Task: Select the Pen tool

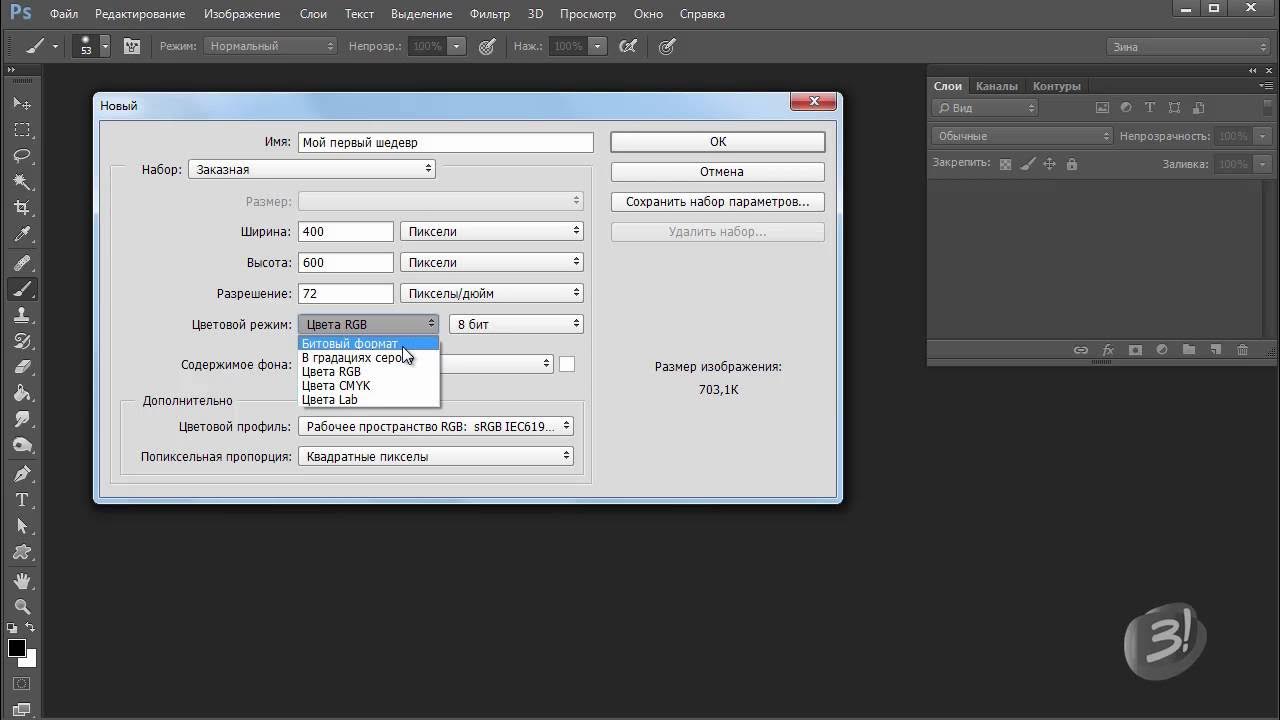Action: pos(22,473)
